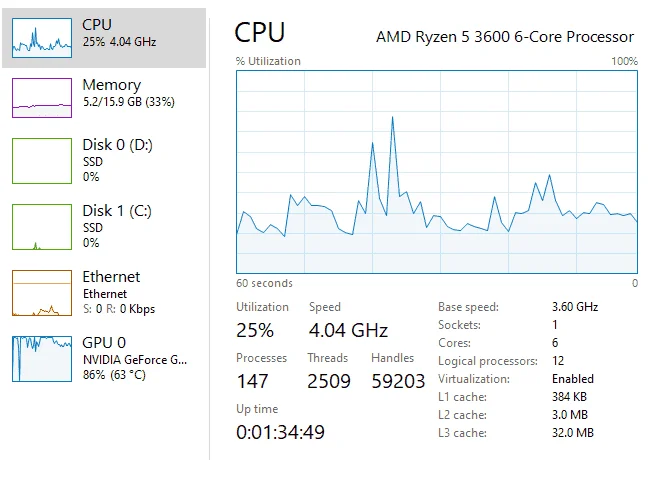Click the Handles count 59203
The image size is (649, 477).
[x=398, y=381]
